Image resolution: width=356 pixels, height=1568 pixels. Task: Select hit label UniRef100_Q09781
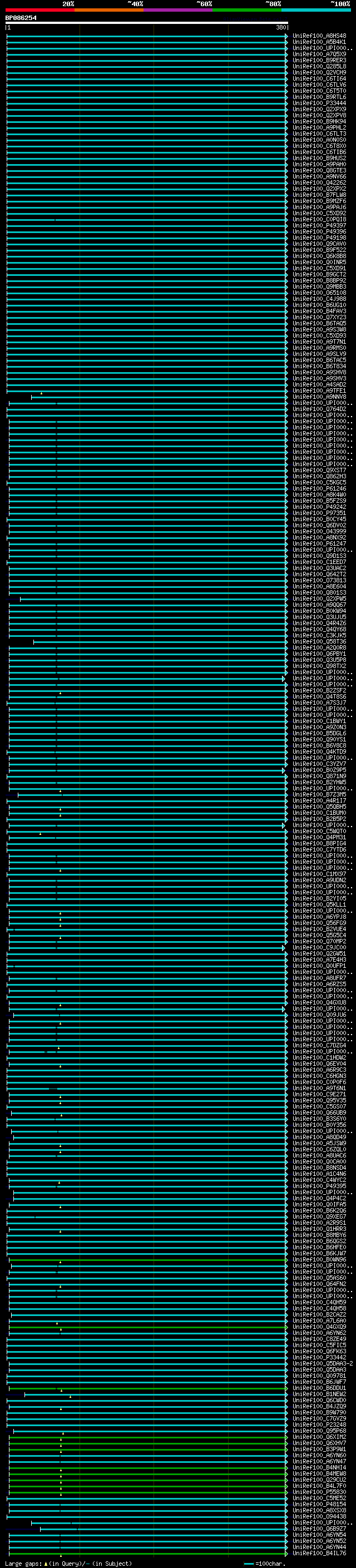(x=319, y=1376)
